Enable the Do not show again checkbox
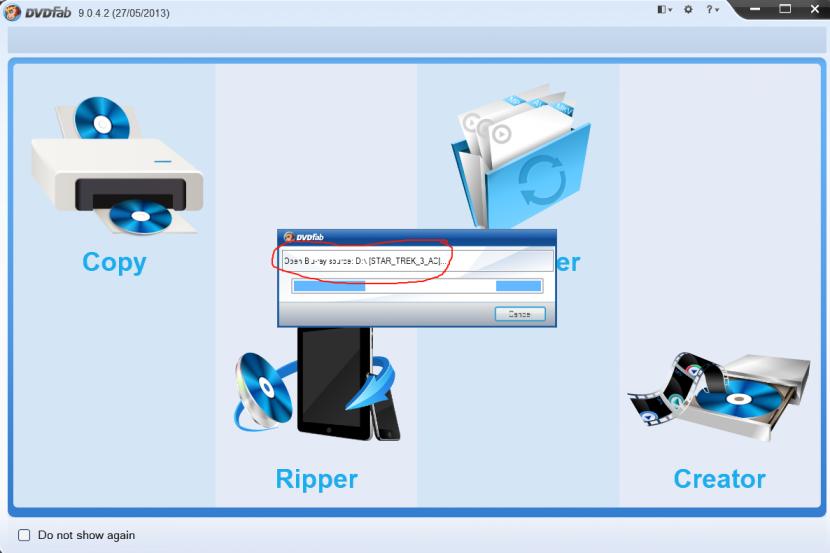Screen dimensions: 830x553 [x=24, y=535]
